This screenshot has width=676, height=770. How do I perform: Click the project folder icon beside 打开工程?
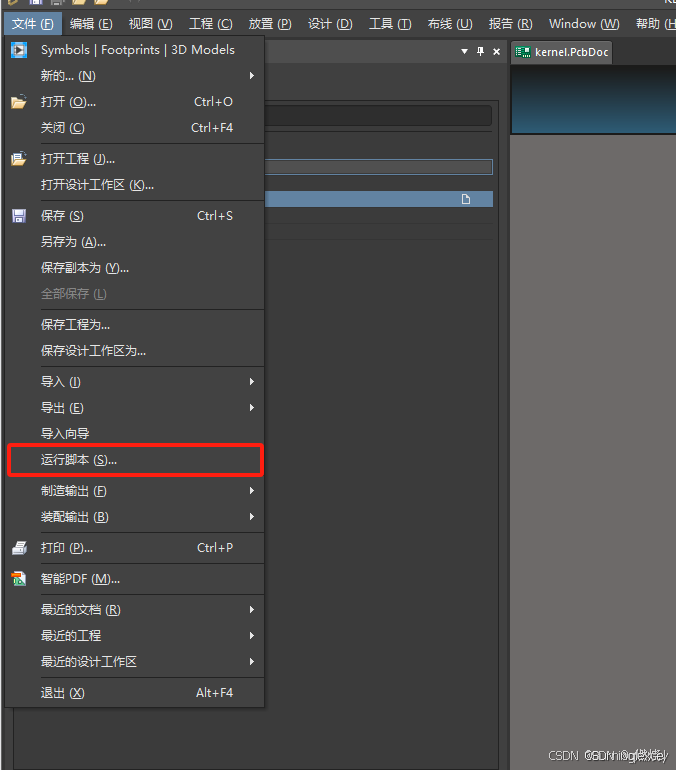19,159
